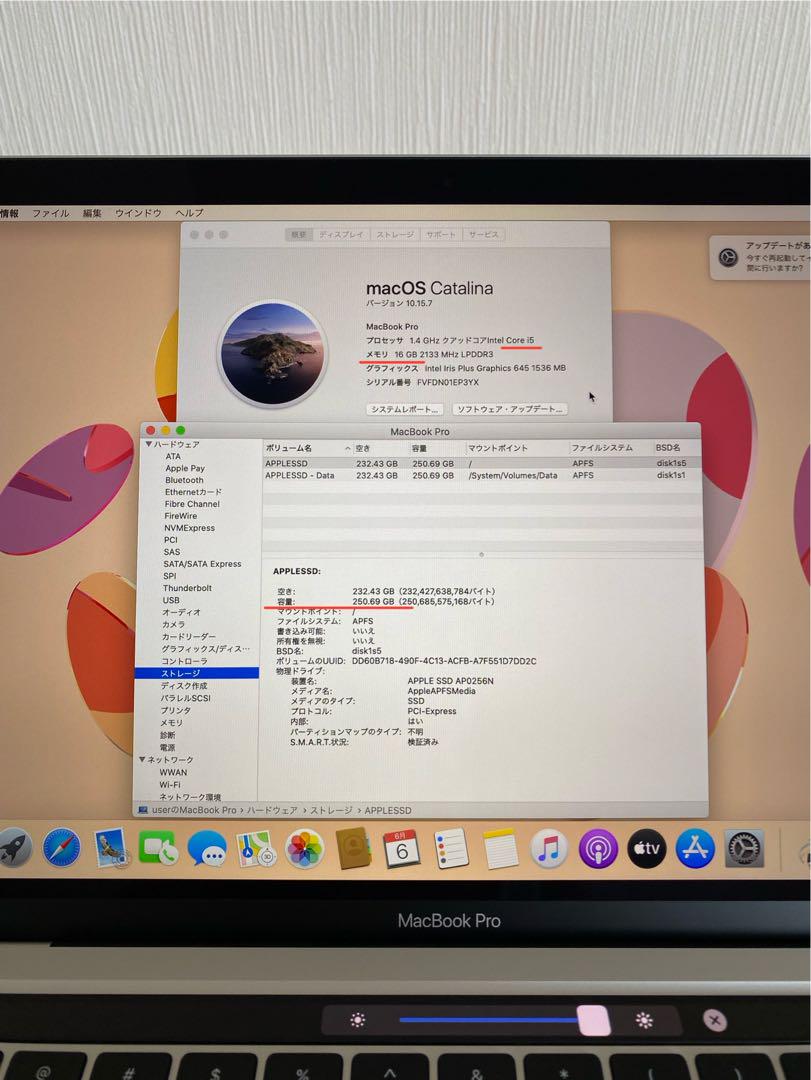Tap higher brightness icon on Touch Bar
Screen dimensions: 811x1080
644,1020
